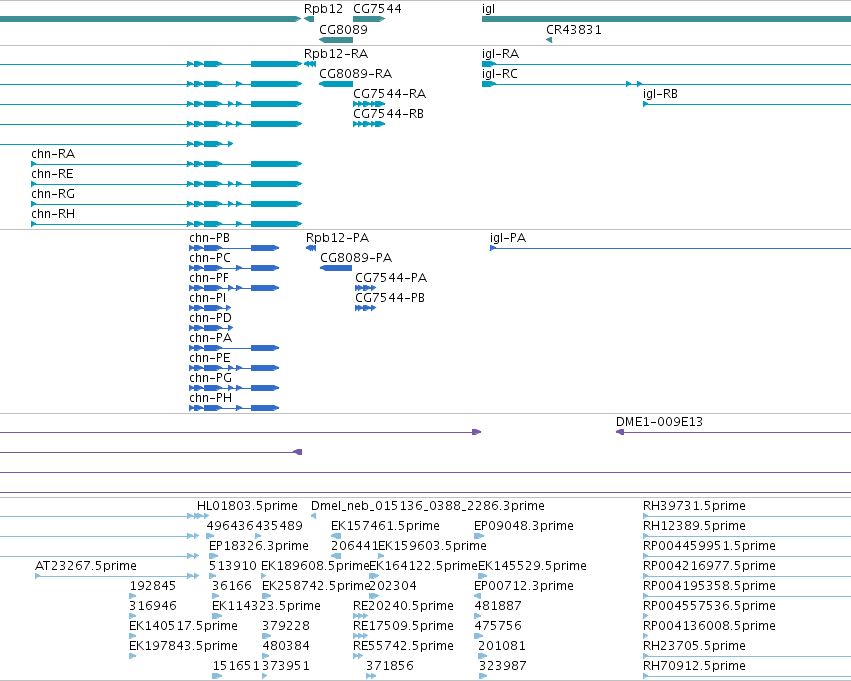Click the chn-RA transcript label
Screen dimensions: 851x681
53,154
